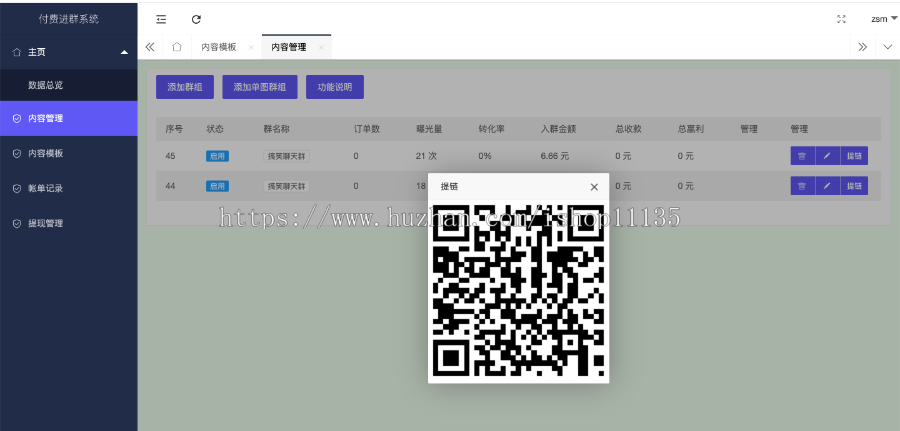900x431 pixels.
Task: Collapse the 主页 menu group
Action: click(68, 52)
